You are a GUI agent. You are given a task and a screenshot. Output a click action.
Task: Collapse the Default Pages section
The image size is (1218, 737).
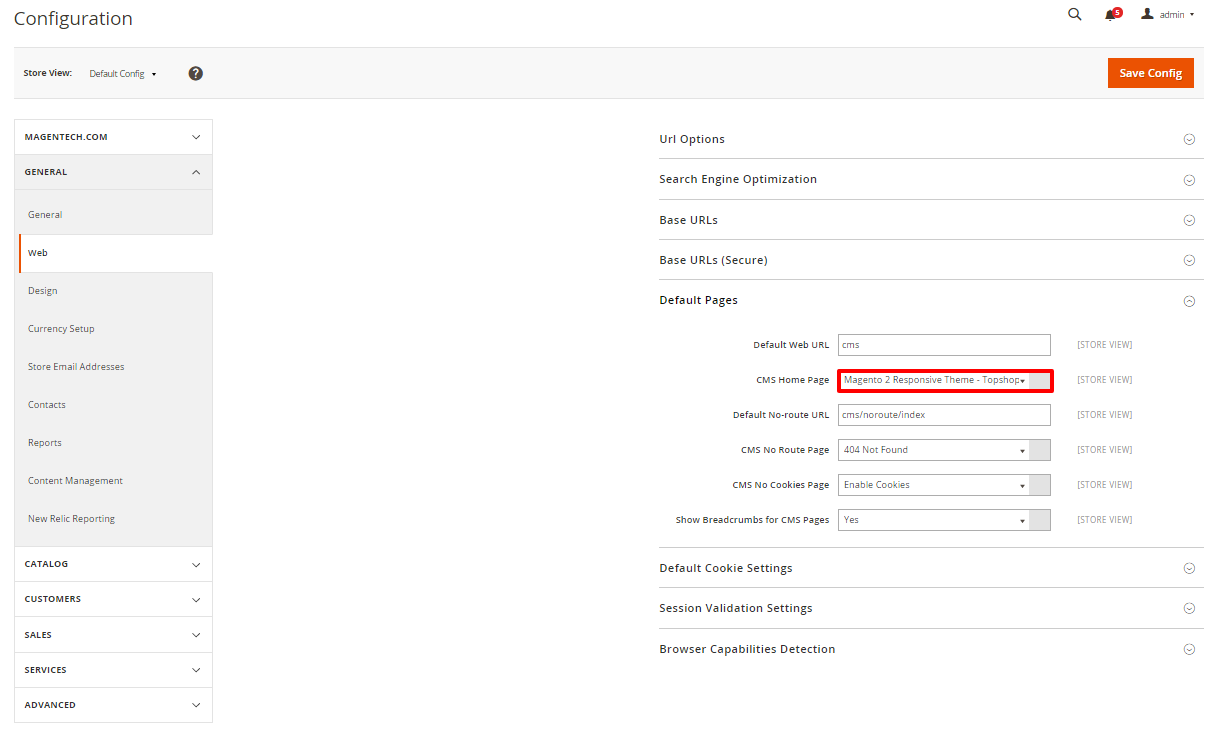point(931,300)
